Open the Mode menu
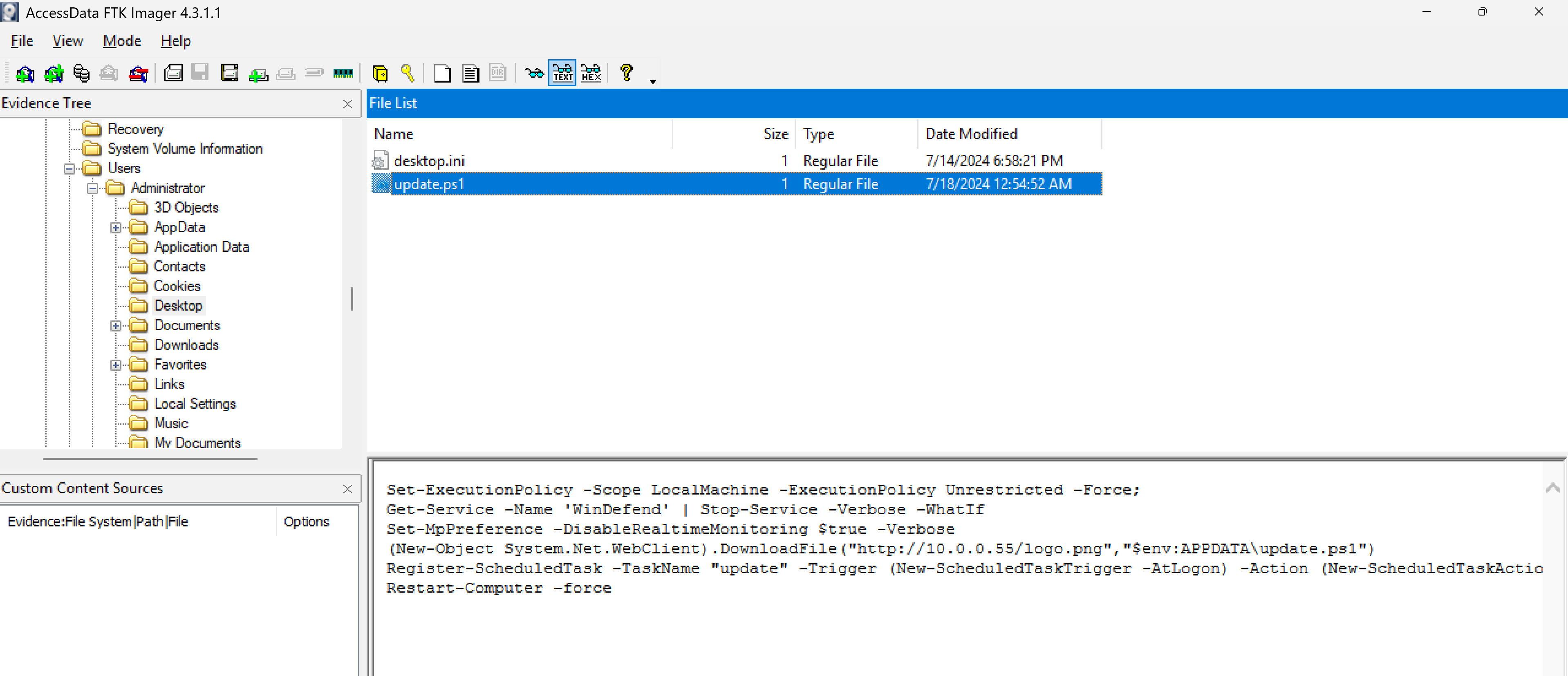1568x676 pixels. pos(122,41)
